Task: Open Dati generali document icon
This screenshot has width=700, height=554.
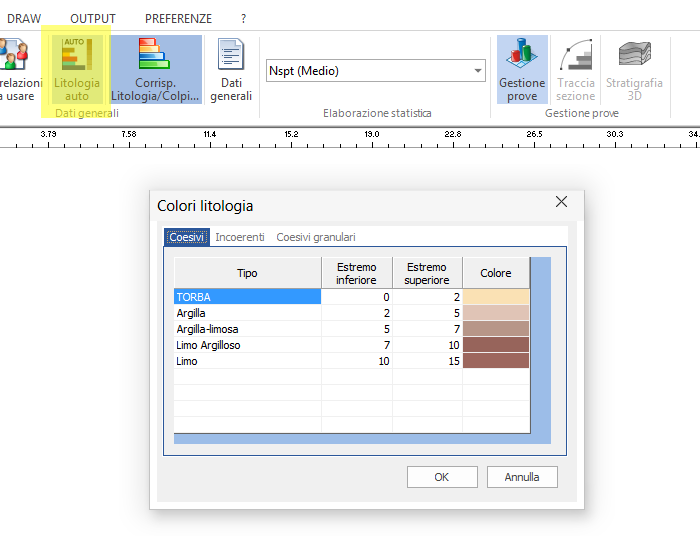Action: coord(231,70)
